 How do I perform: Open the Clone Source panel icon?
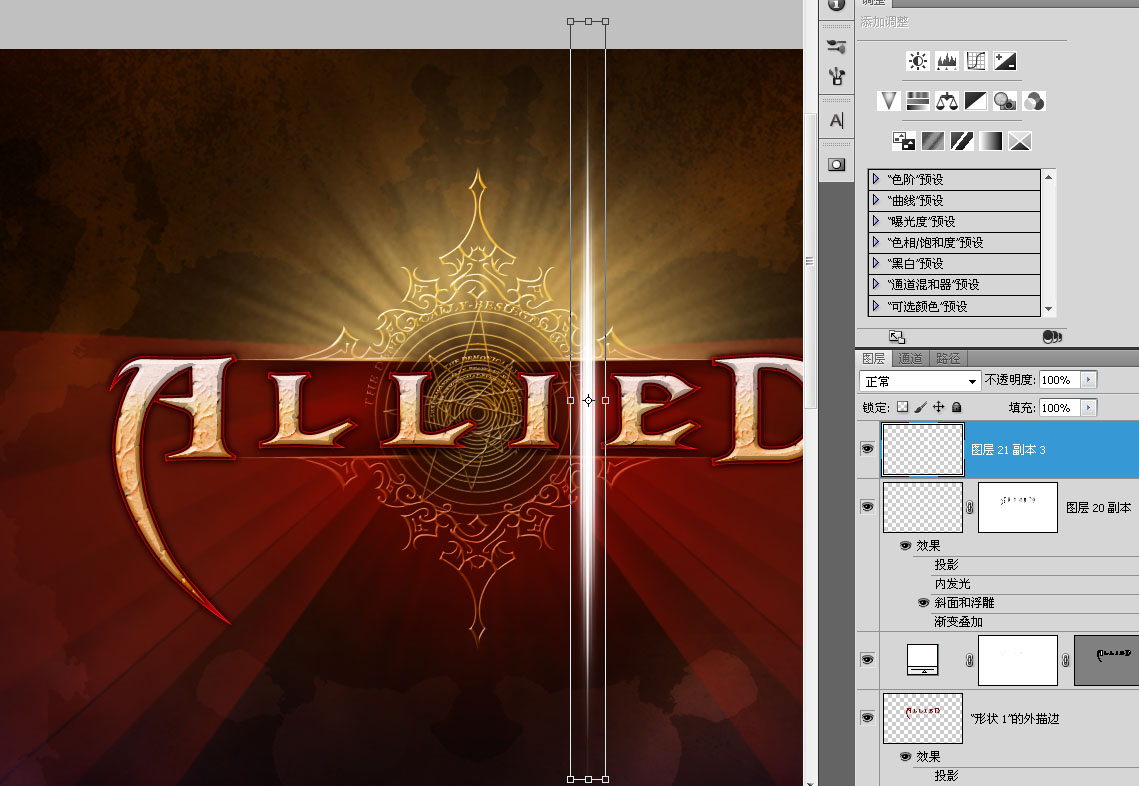(837, 76)
